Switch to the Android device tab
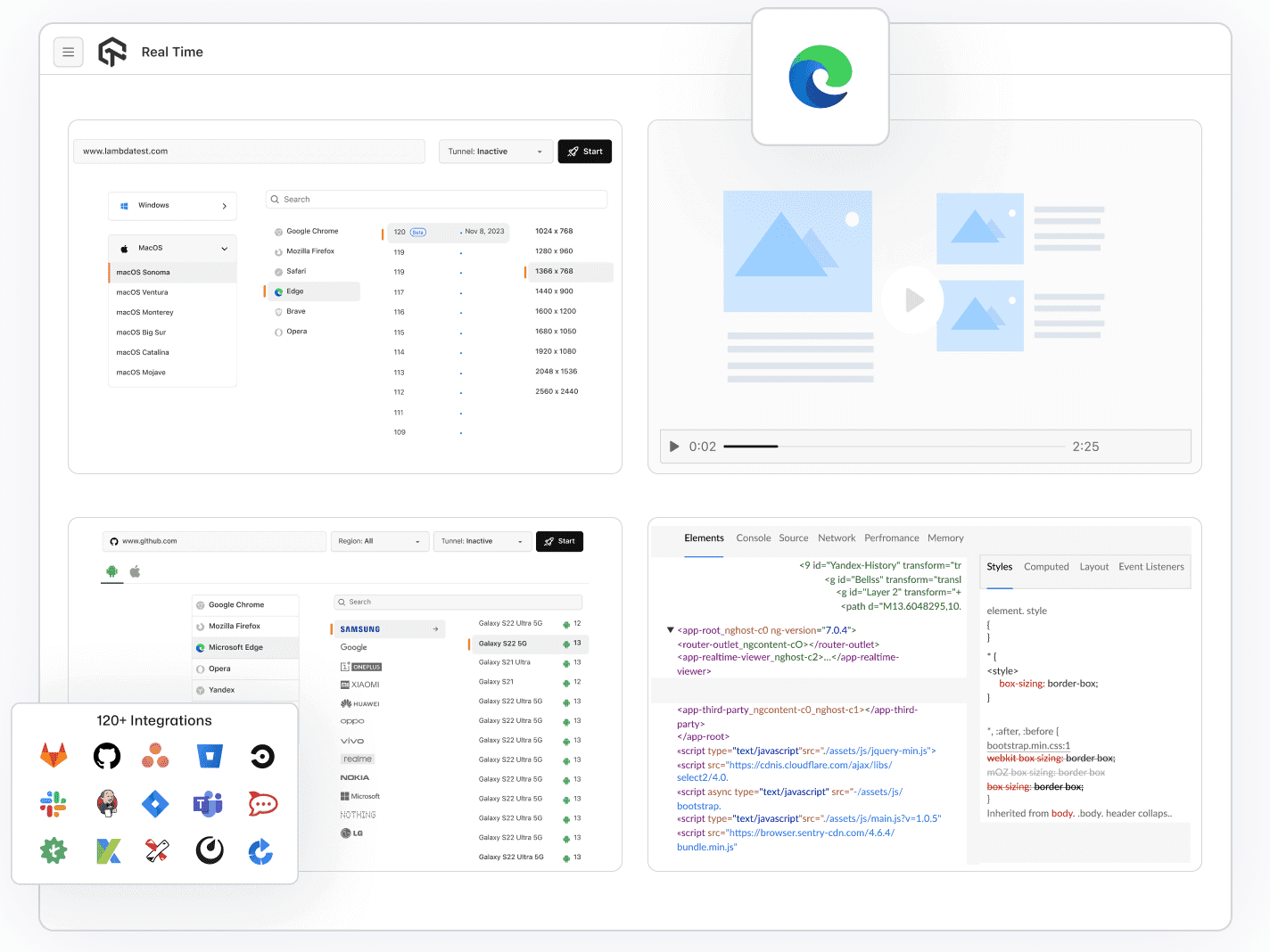This screenshot has height=952, width=1270. 111,572
